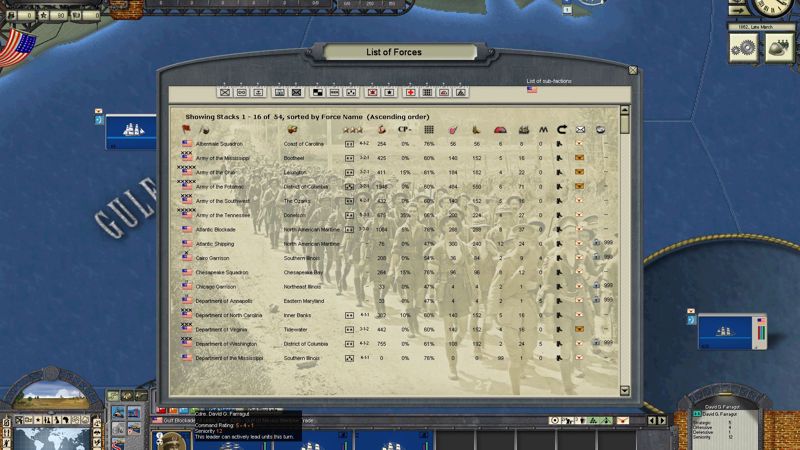Screen dimensions: 800x450
Task: Open the gears options button
Action: click(743, 48)
